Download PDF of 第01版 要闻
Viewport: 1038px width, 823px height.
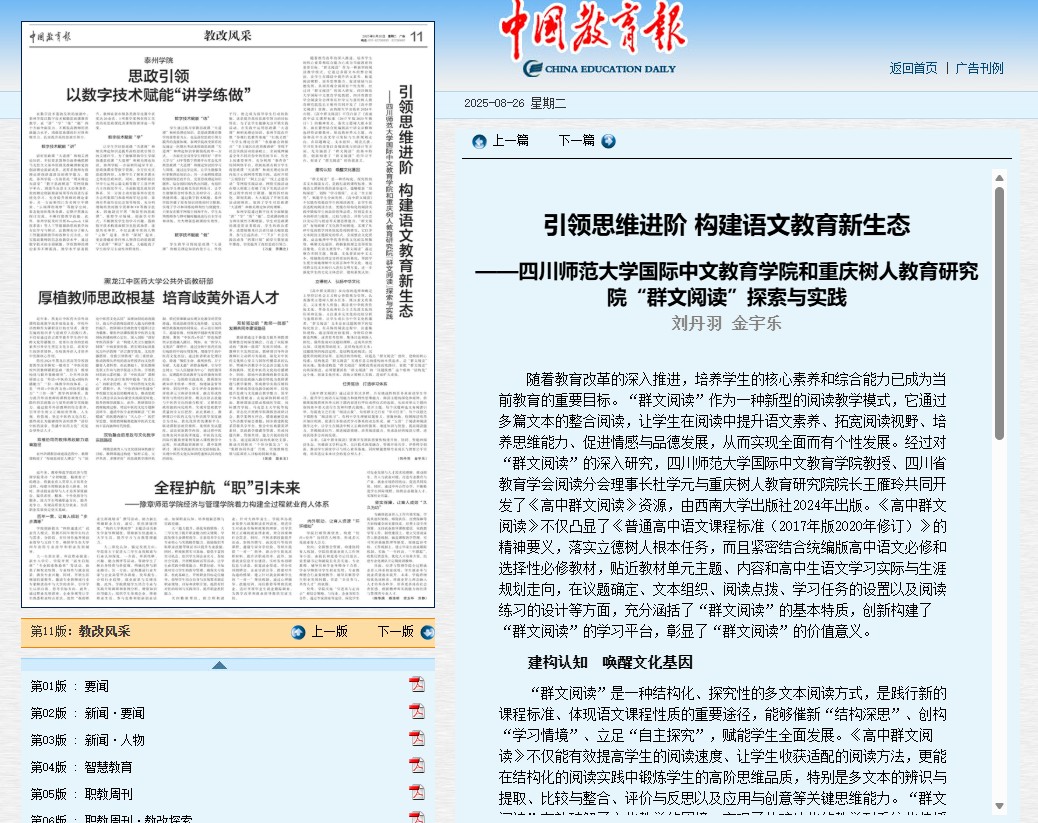(x=417, y=685)
